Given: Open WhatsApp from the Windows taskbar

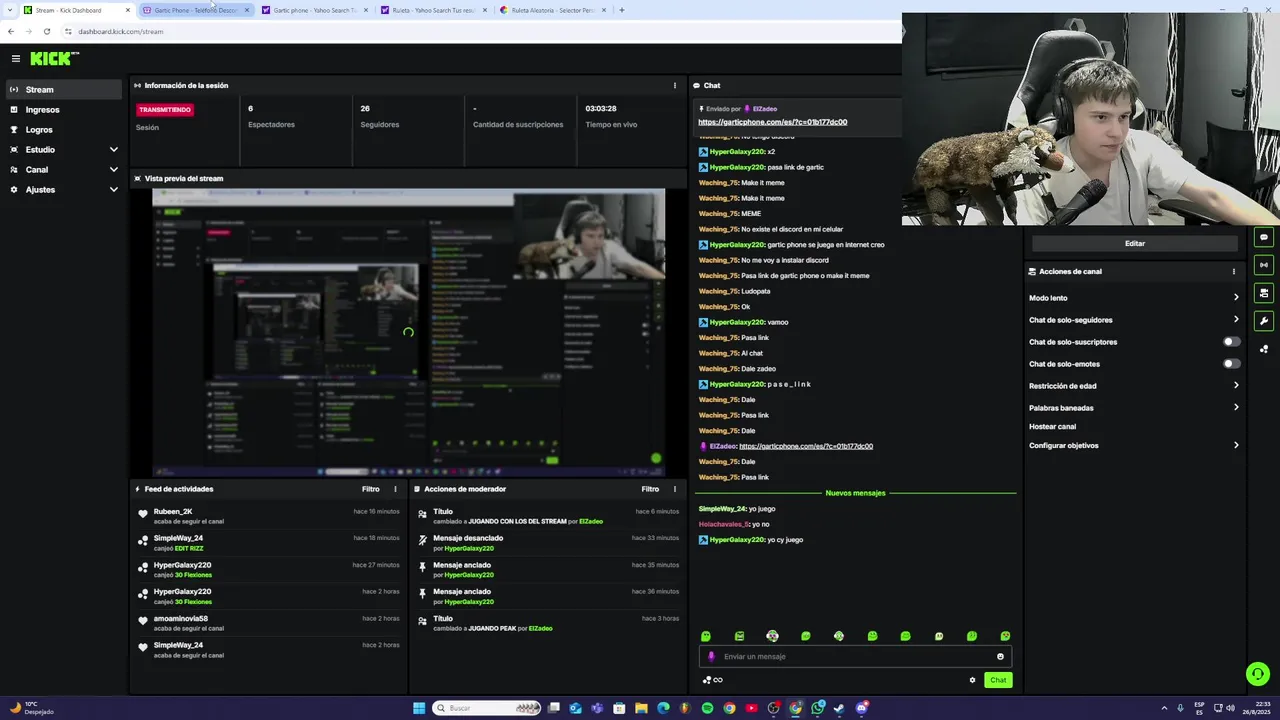Looking at the screenshot, I should pos(817,708).
